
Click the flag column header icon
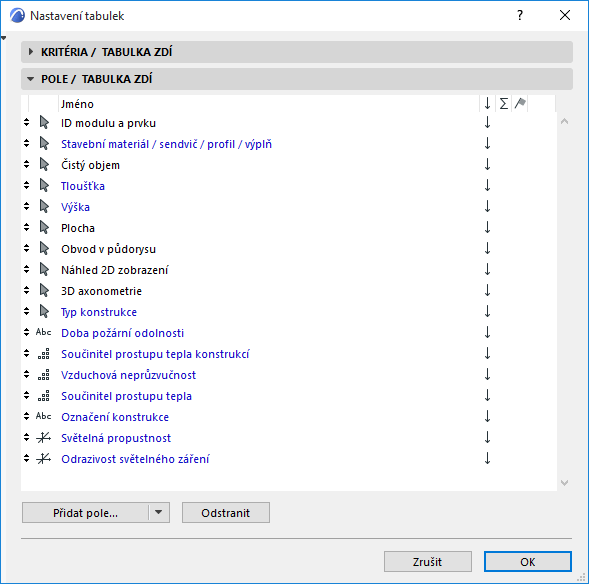[520, 103]
